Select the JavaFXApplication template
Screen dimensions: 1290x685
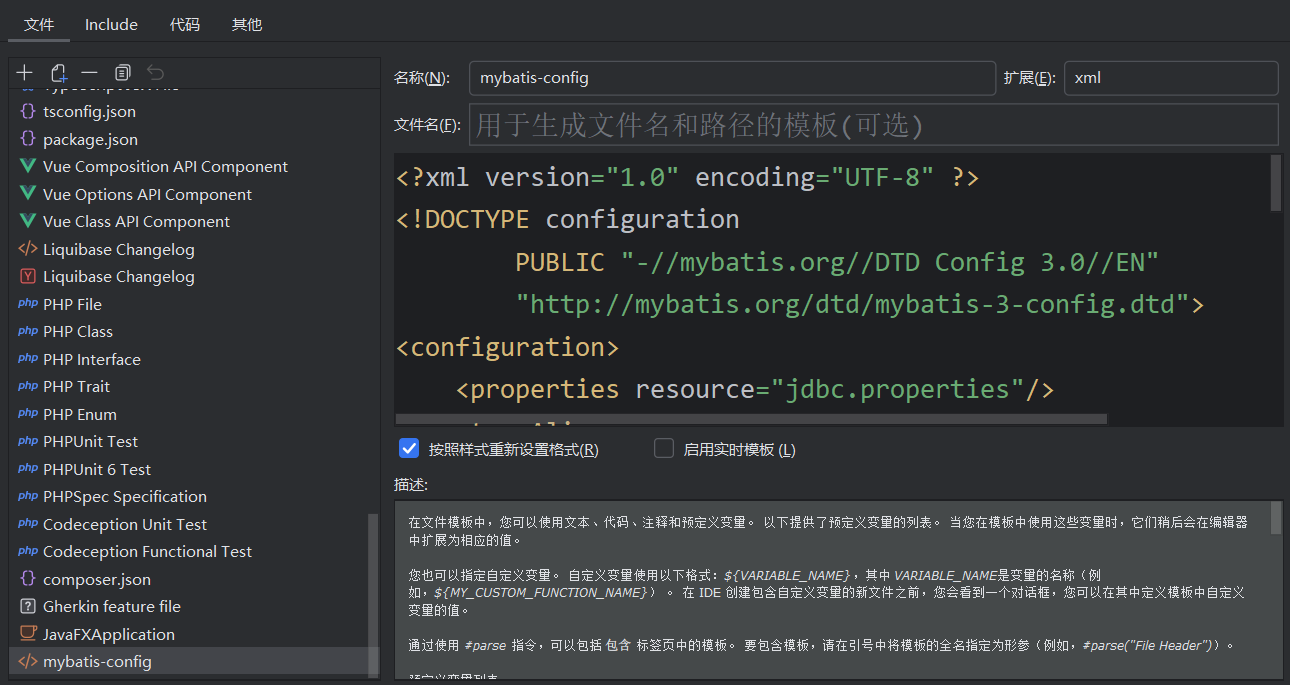click(108, 635)
